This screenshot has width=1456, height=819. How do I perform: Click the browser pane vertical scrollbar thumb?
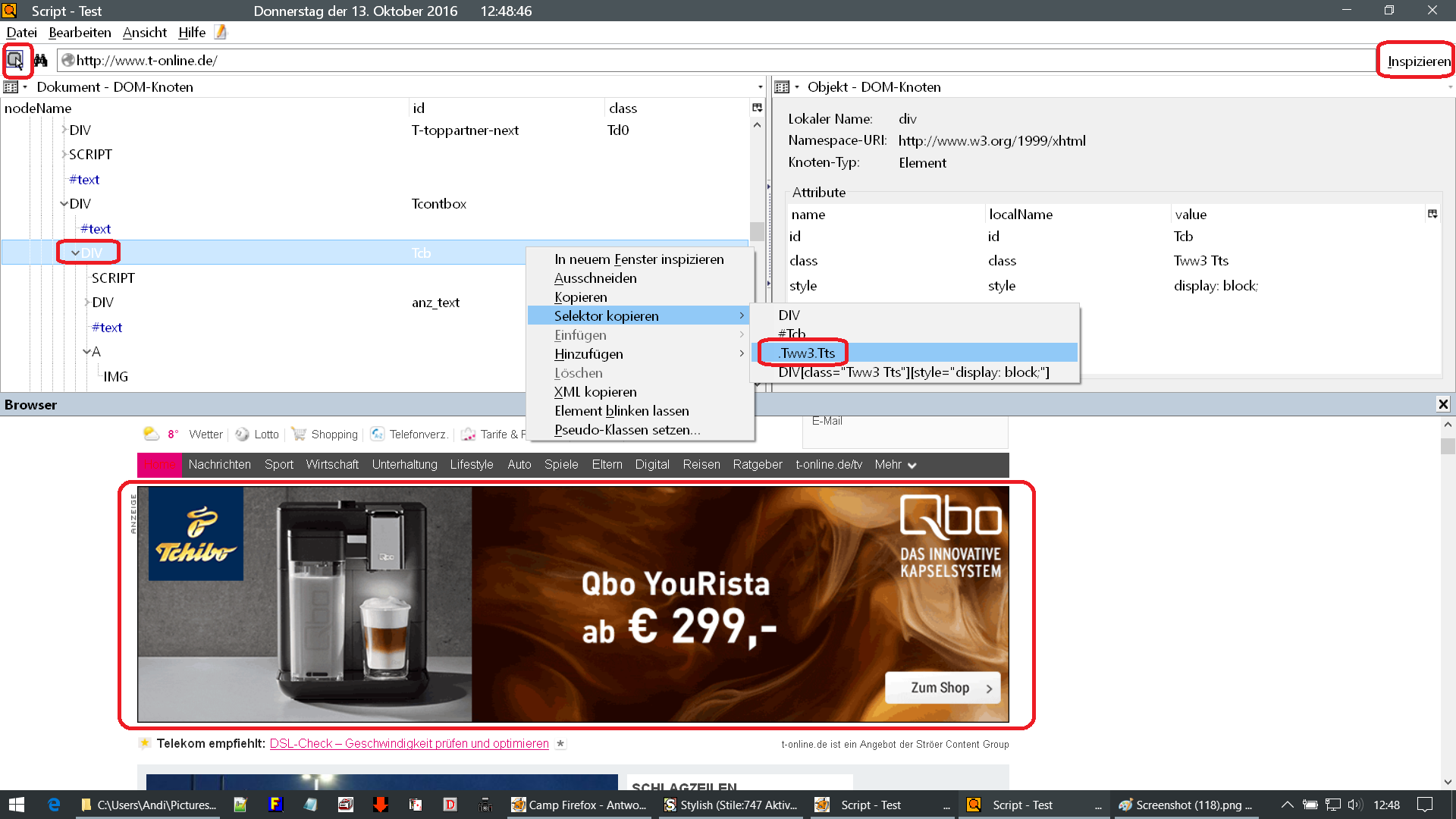[x=1448, y=446]
